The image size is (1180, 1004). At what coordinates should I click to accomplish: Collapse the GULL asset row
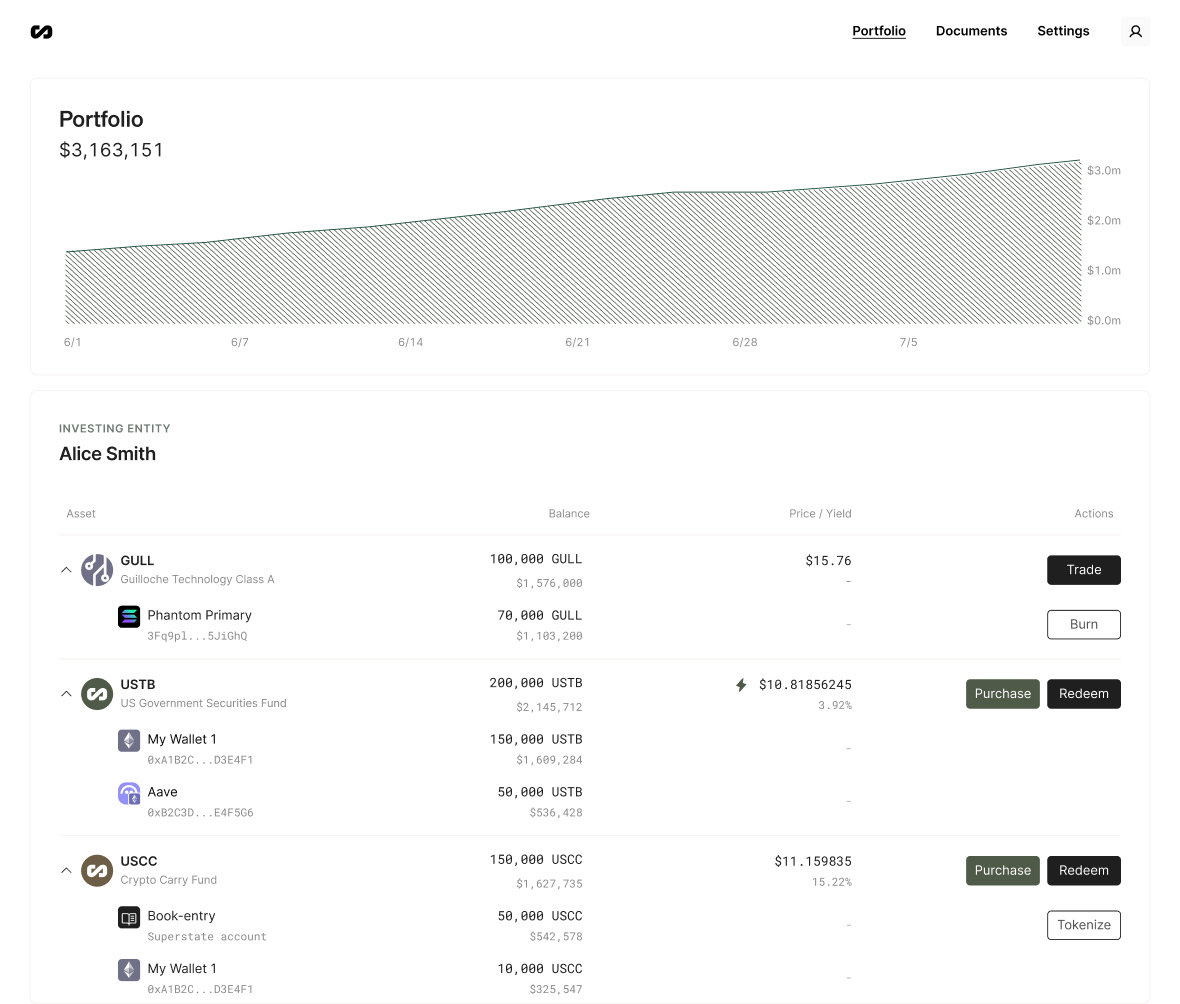click(66, 570)
